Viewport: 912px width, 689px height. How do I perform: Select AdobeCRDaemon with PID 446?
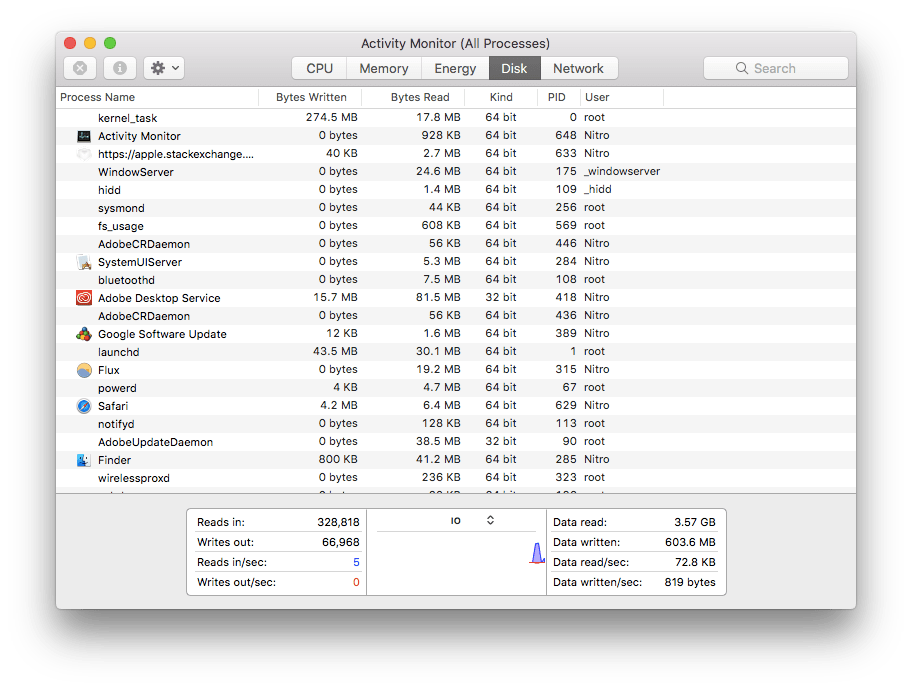144,244
